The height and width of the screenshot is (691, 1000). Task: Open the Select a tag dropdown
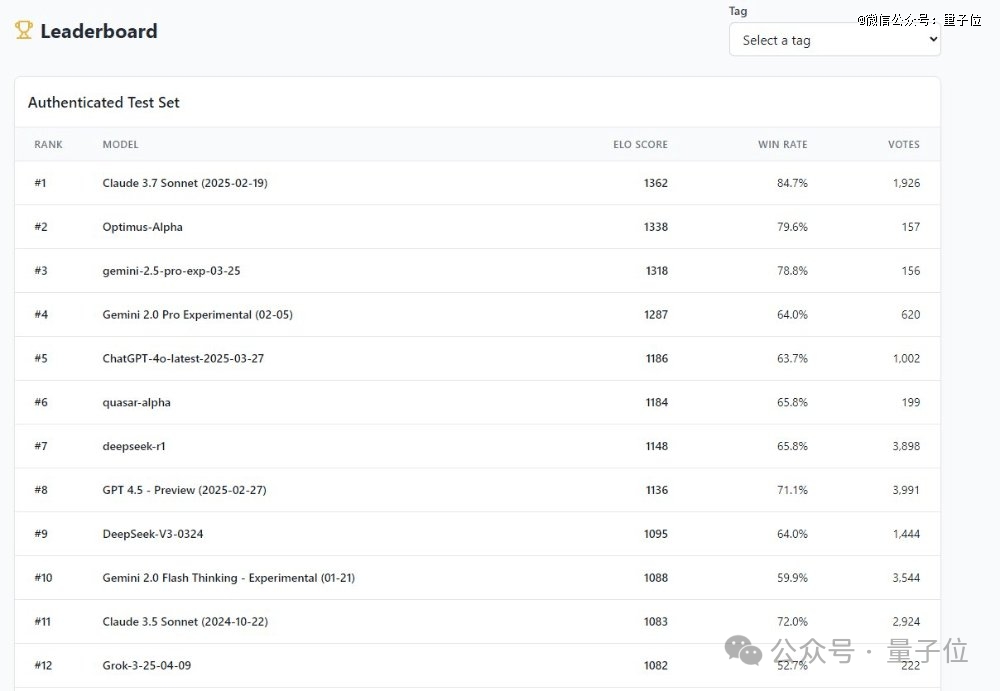click(834, 40)
